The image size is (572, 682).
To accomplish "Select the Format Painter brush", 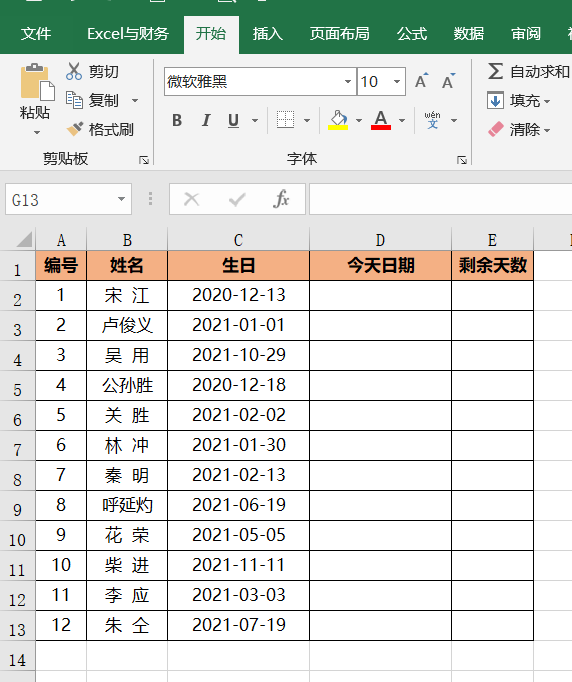I will 74,129.
